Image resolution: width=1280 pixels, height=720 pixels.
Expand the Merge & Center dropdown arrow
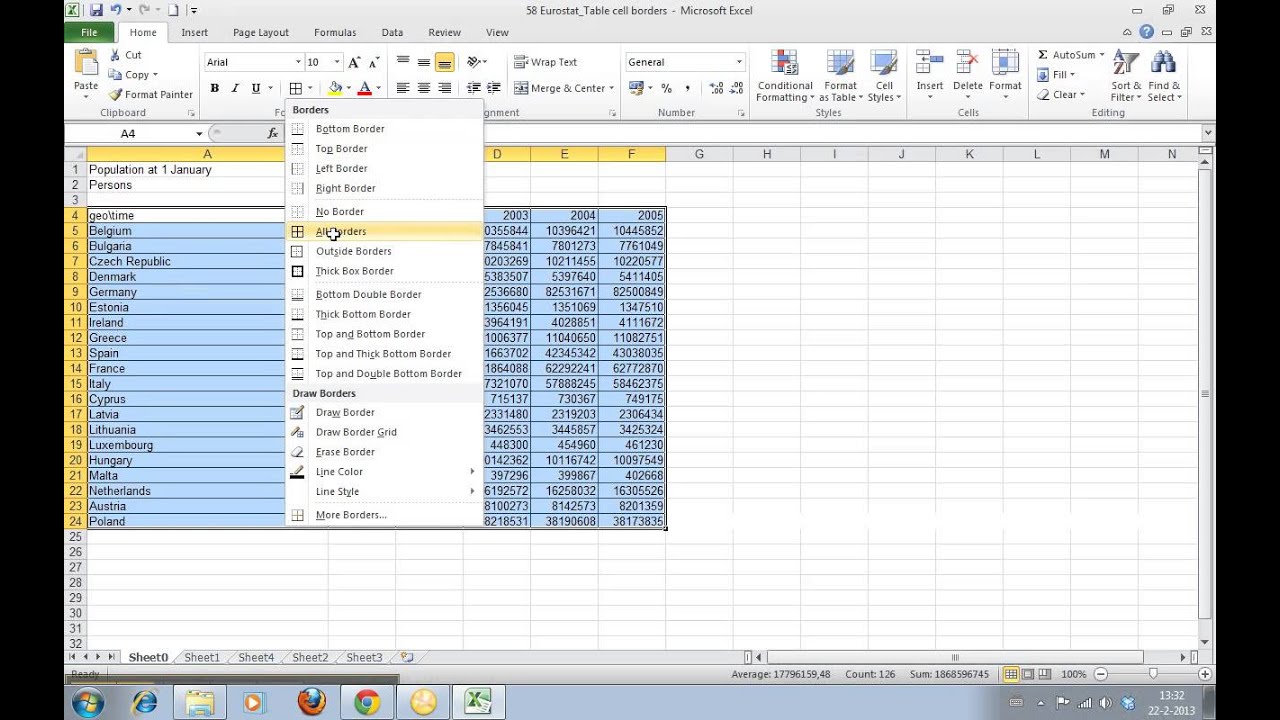[611, 88]
